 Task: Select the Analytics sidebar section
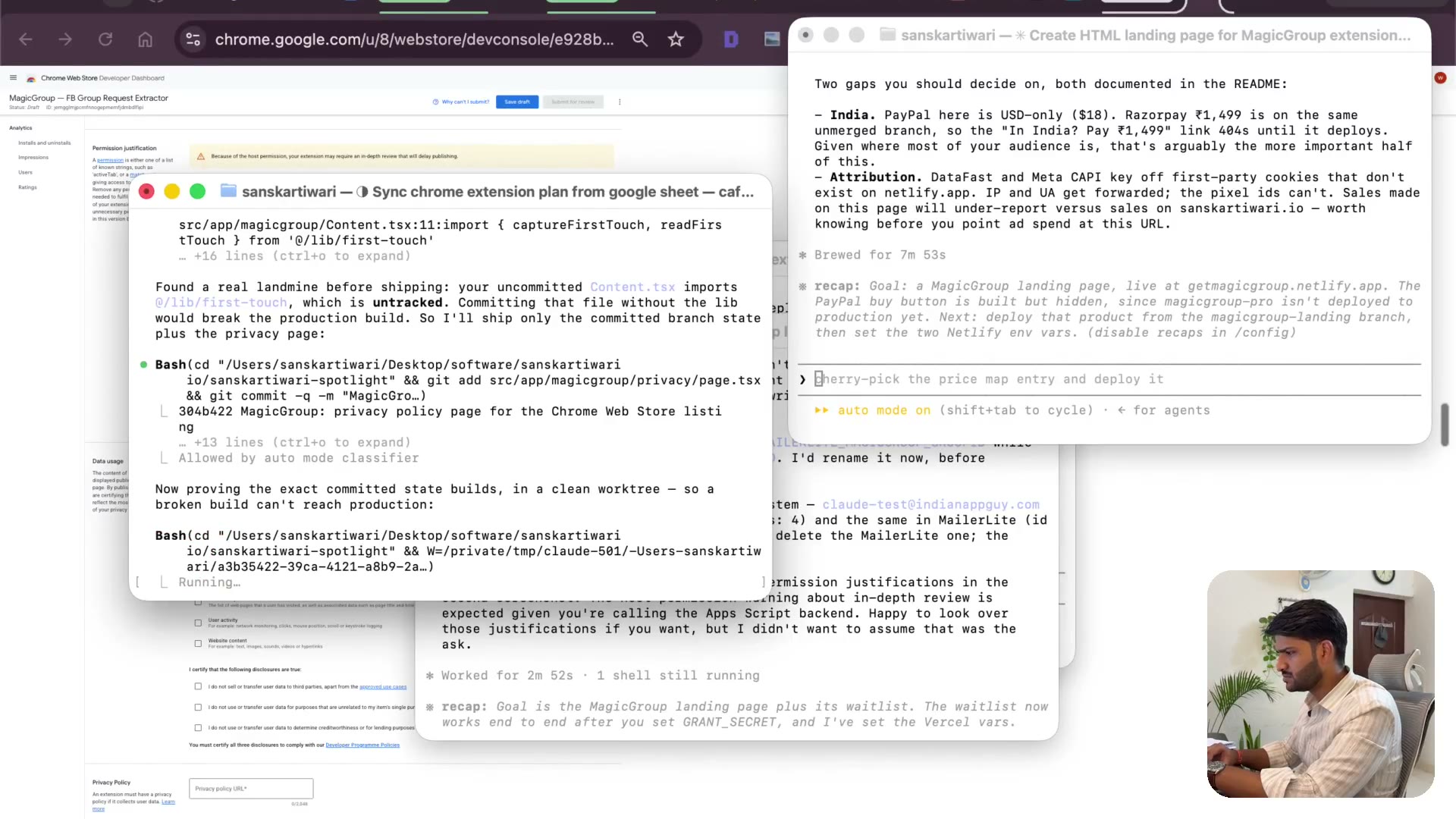pyautogui.click(x=20, y=128)
